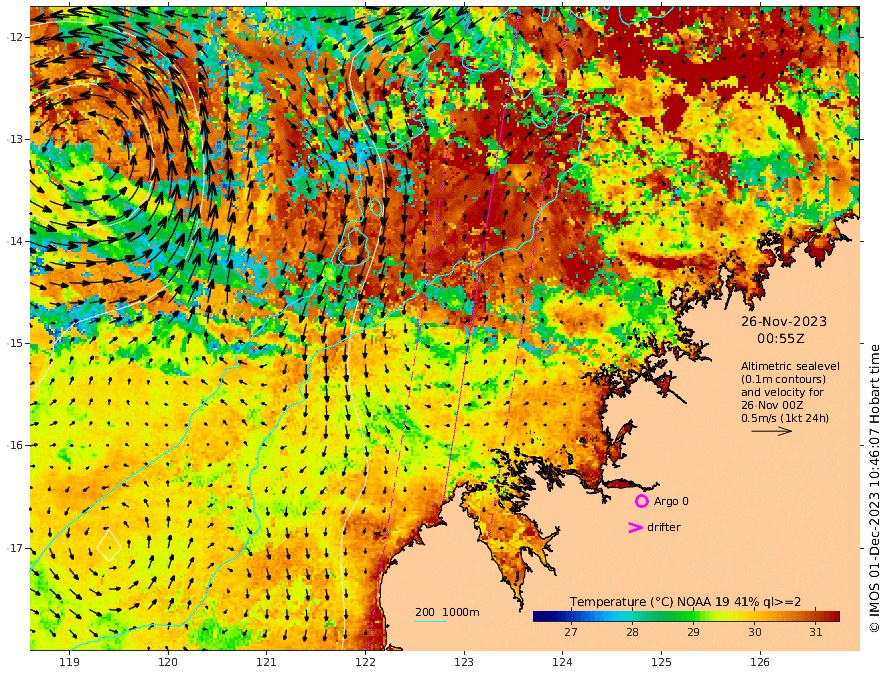880x680 pixels.
Task: Click the date text '26-Nov-2023'
Action: pos(784,321)
